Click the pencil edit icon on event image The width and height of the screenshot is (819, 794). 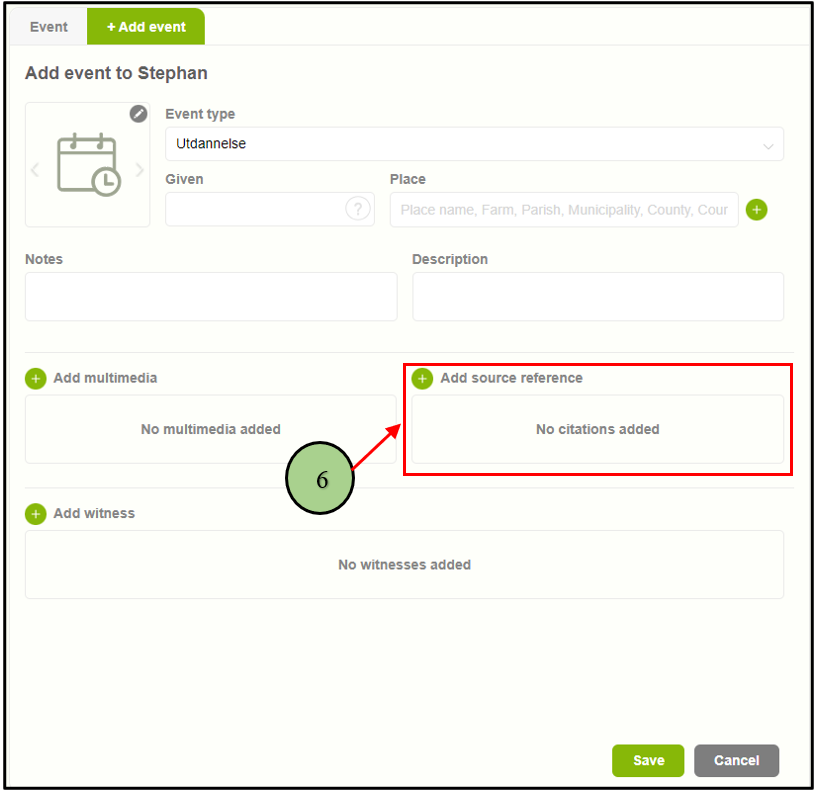(139, 114)
